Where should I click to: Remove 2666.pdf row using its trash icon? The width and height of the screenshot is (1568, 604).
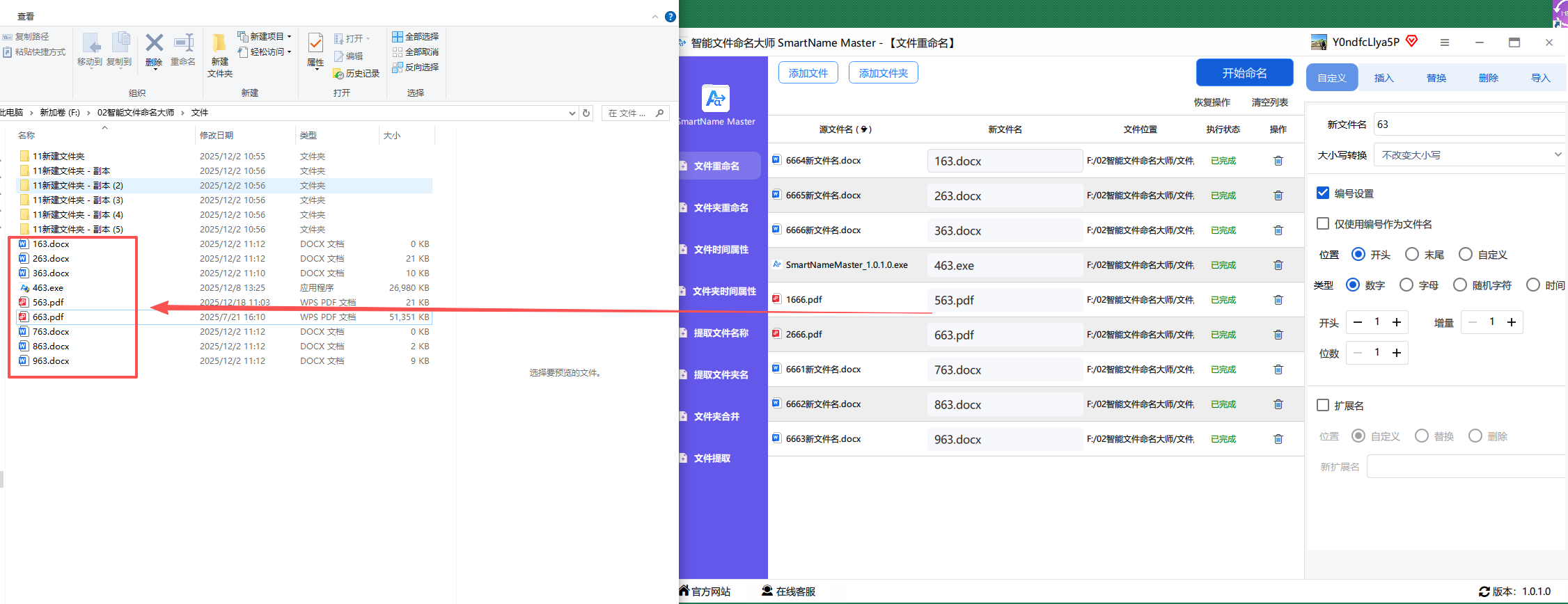1278,335
